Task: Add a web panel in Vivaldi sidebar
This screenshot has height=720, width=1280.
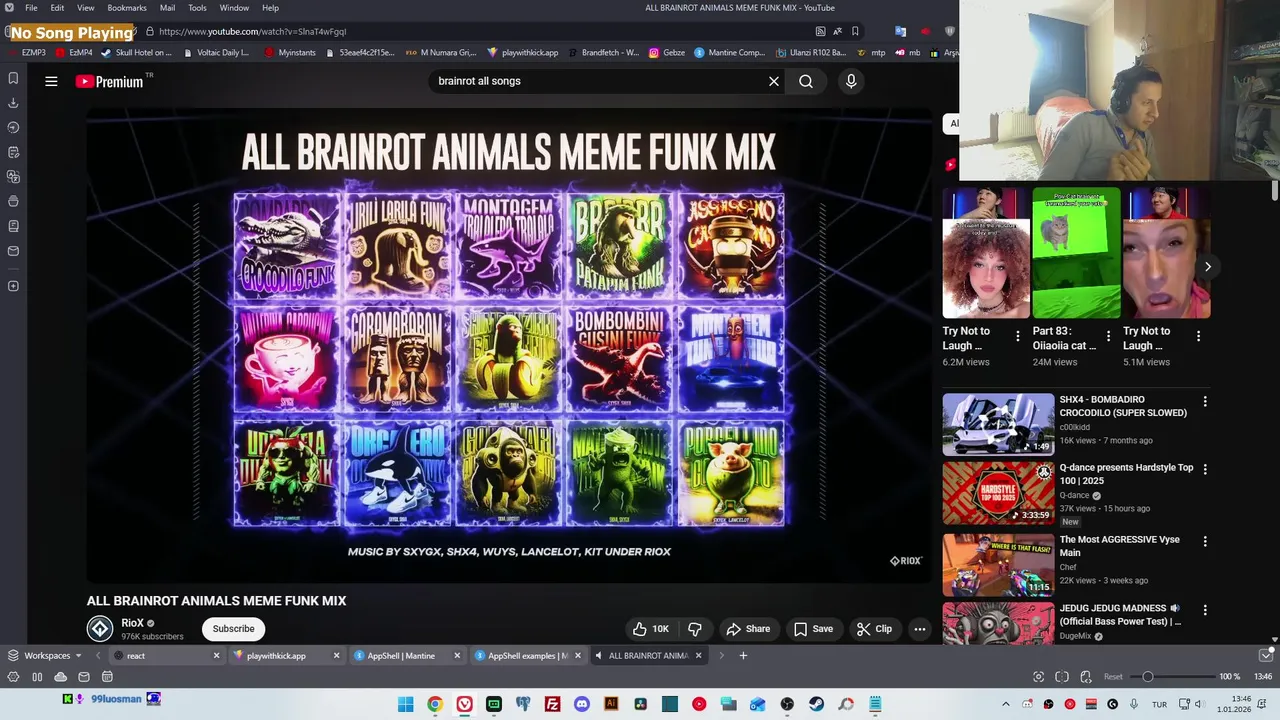Action: pyautogui.click(x=13, y=286)
